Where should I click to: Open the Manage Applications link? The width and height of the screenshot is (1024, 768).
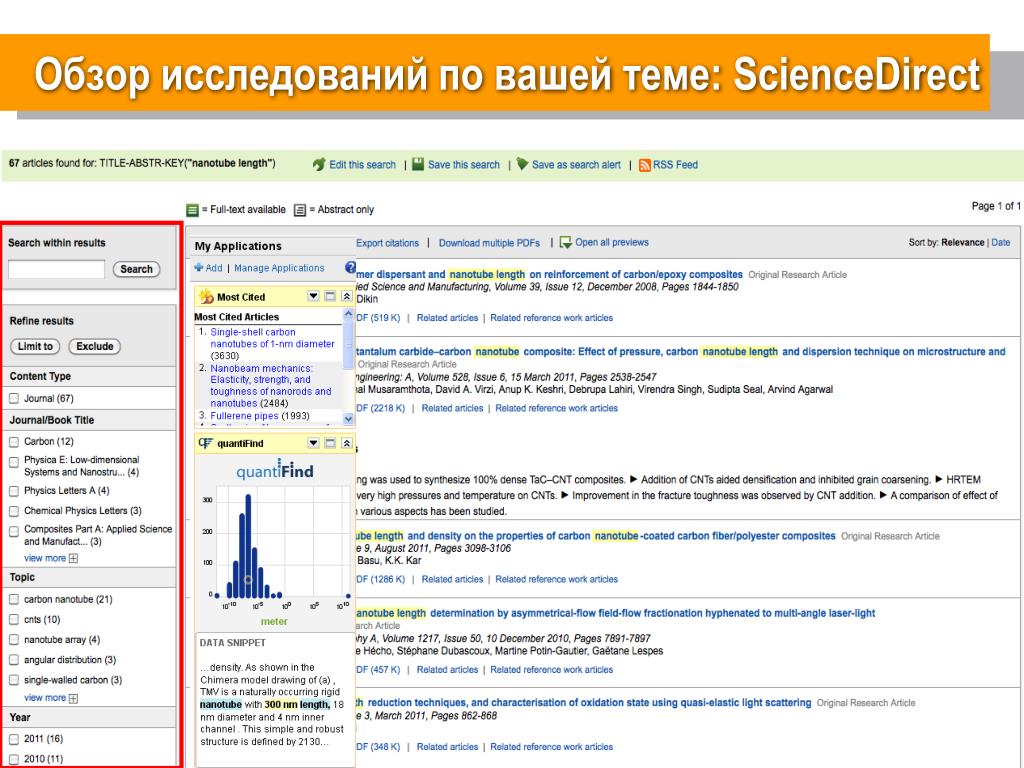coord(279,268)
